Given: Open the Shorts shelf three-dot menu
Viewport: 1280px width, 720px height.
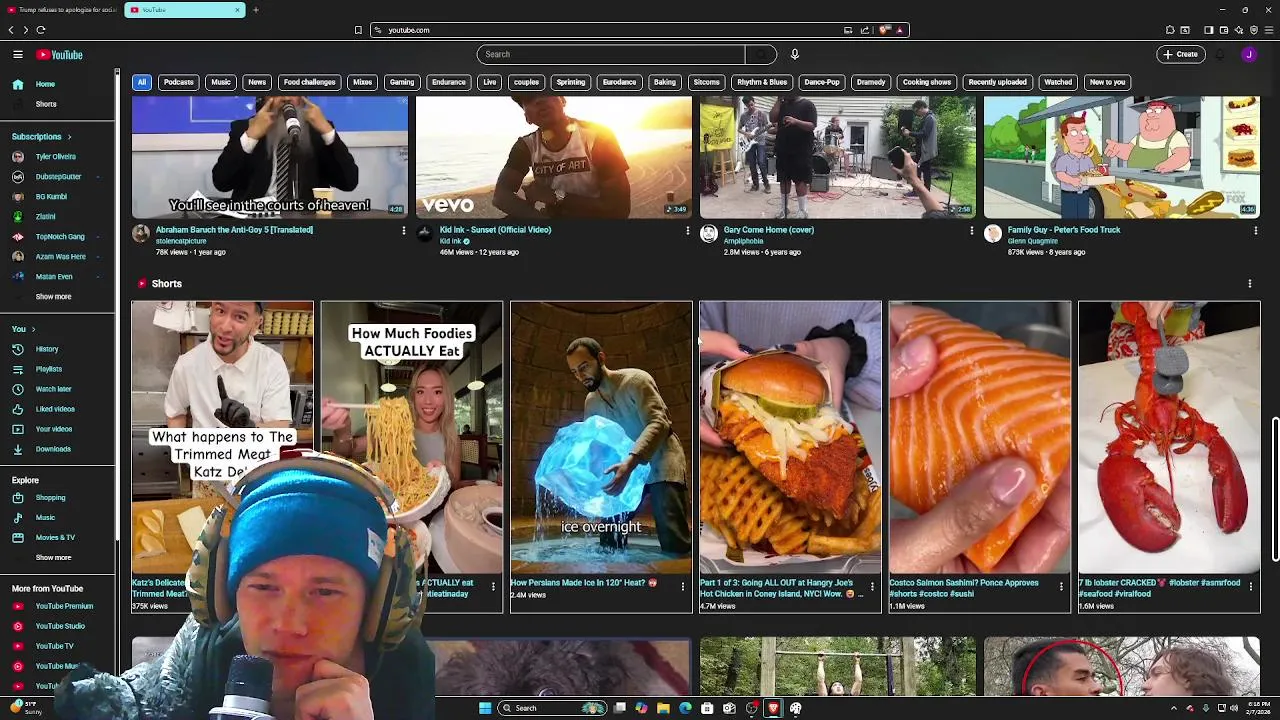Looking at the screenshot, I should [1249, 284].
